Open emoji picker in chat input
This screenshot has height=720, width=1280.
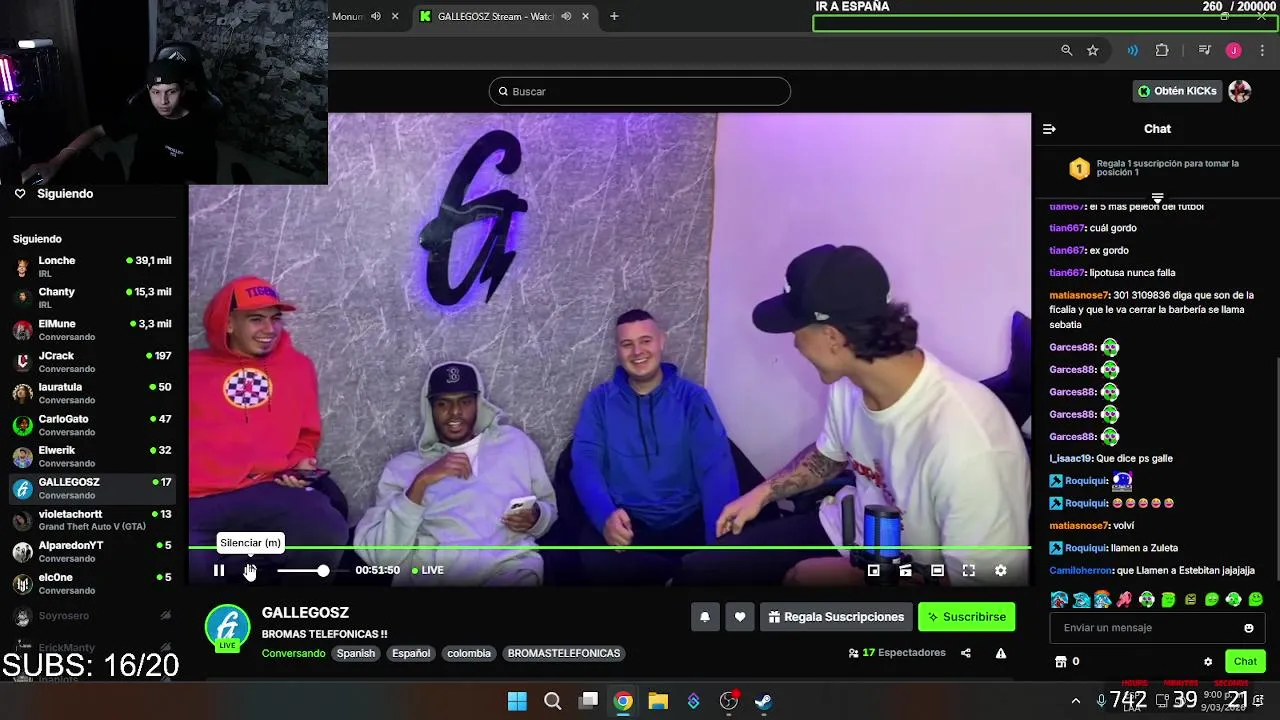click(1249, 628)
